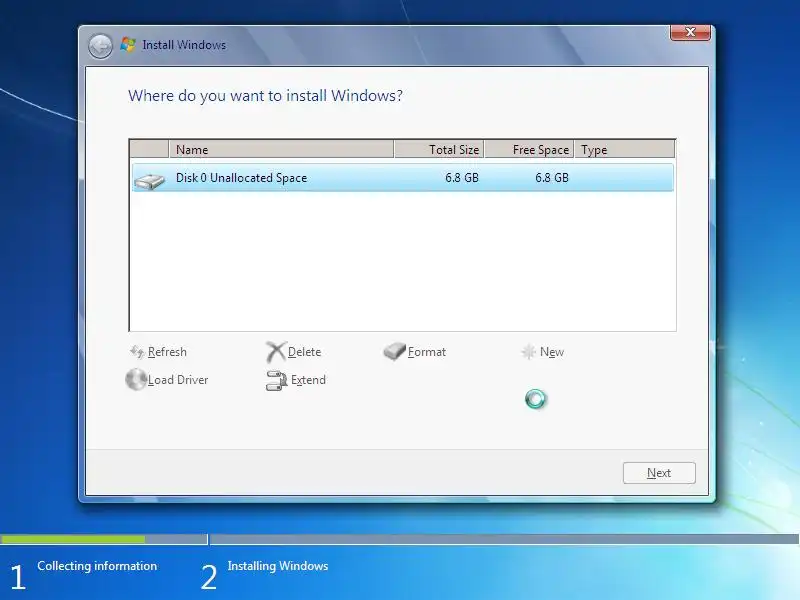Click the New link
This screenshot has height=600, width=800.
click(x=552, y=352)
